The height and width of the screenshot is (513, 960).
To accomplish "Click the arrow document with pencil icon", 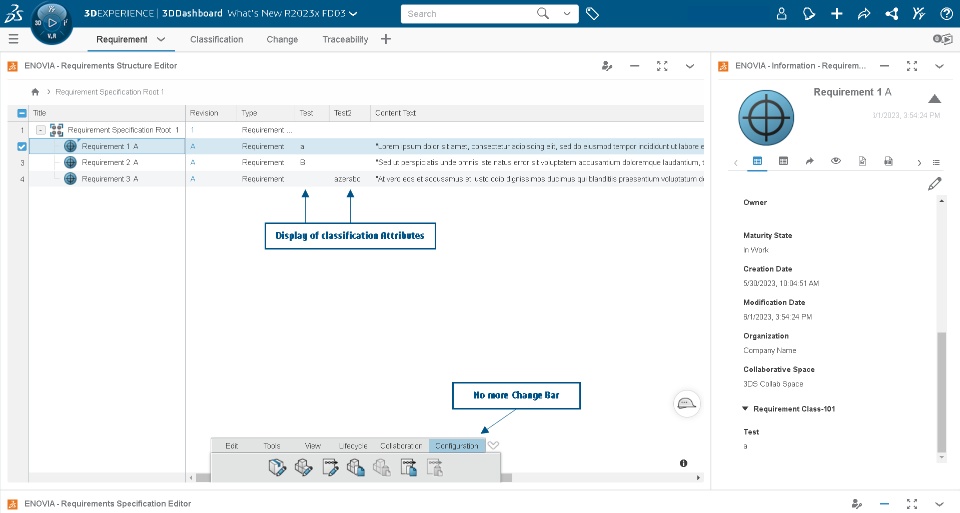I will pos(330,468).
